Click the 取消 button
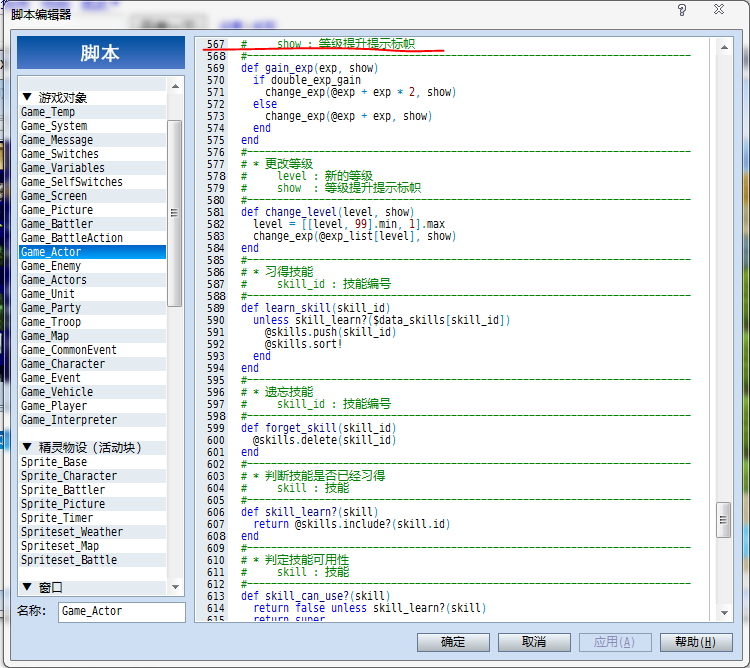 pyautogui.click(x=534, y=642)
